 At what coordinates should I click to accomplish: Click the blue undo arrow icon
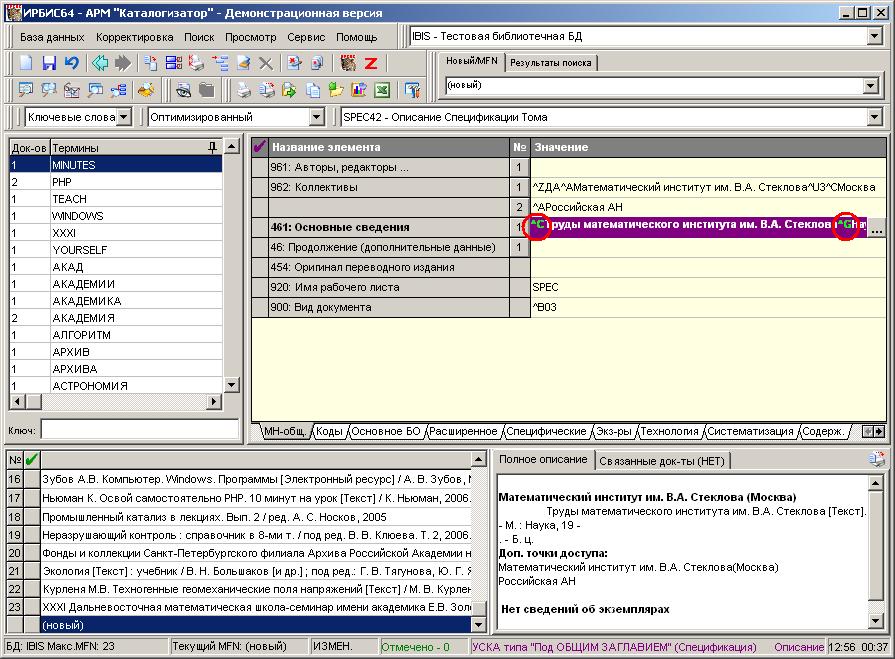(x=71, y=63)
